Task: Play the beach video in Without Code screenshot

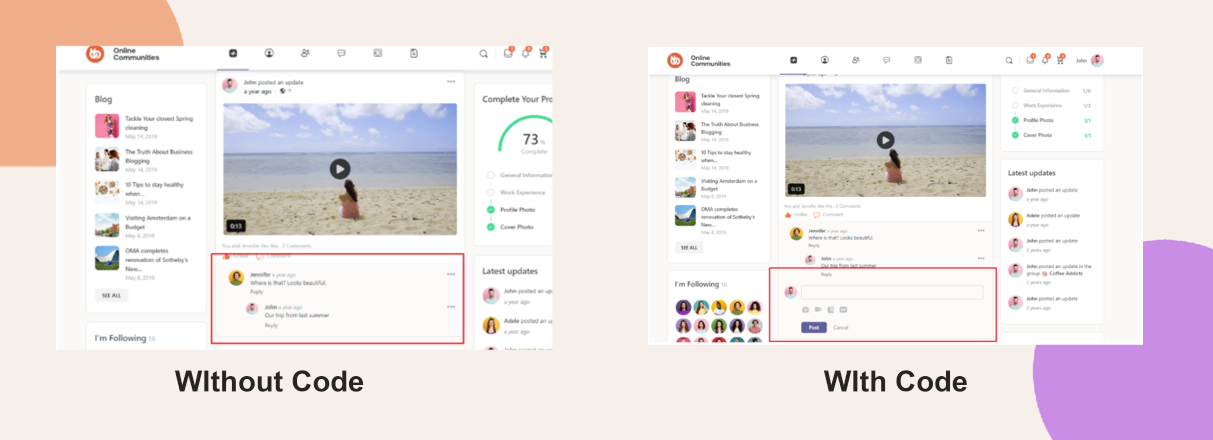Action: coord(340,169)
